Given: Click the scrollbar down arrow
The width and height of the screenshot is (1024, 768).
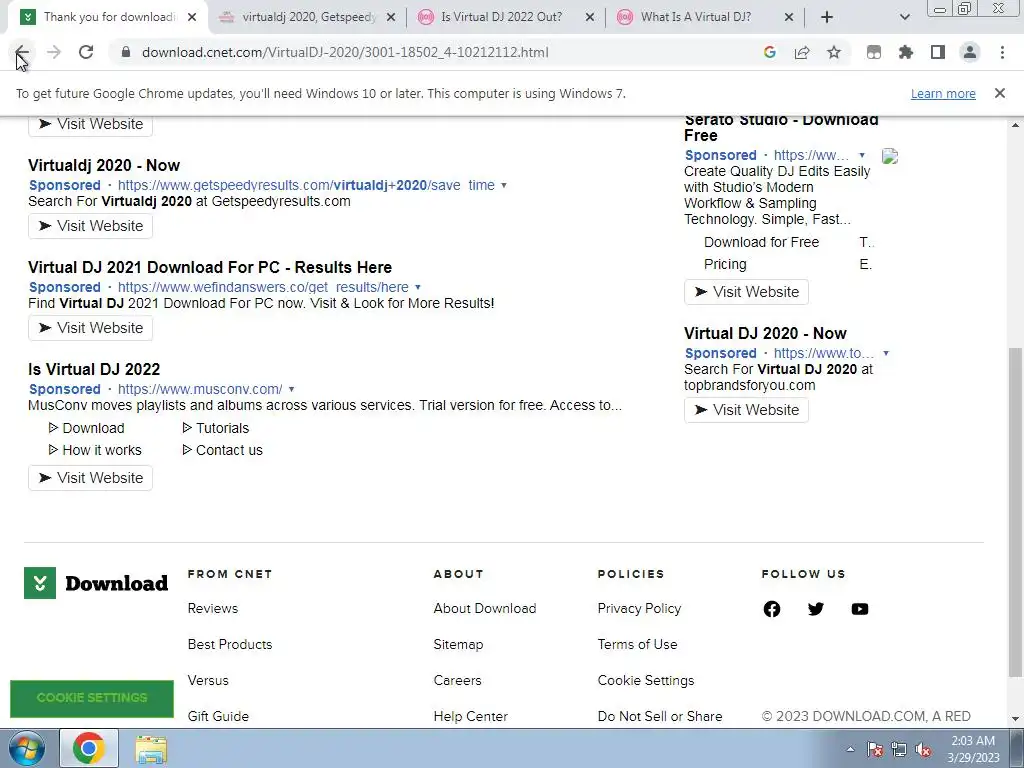Looking at the screenshot, I should [x=1015, y=719].
